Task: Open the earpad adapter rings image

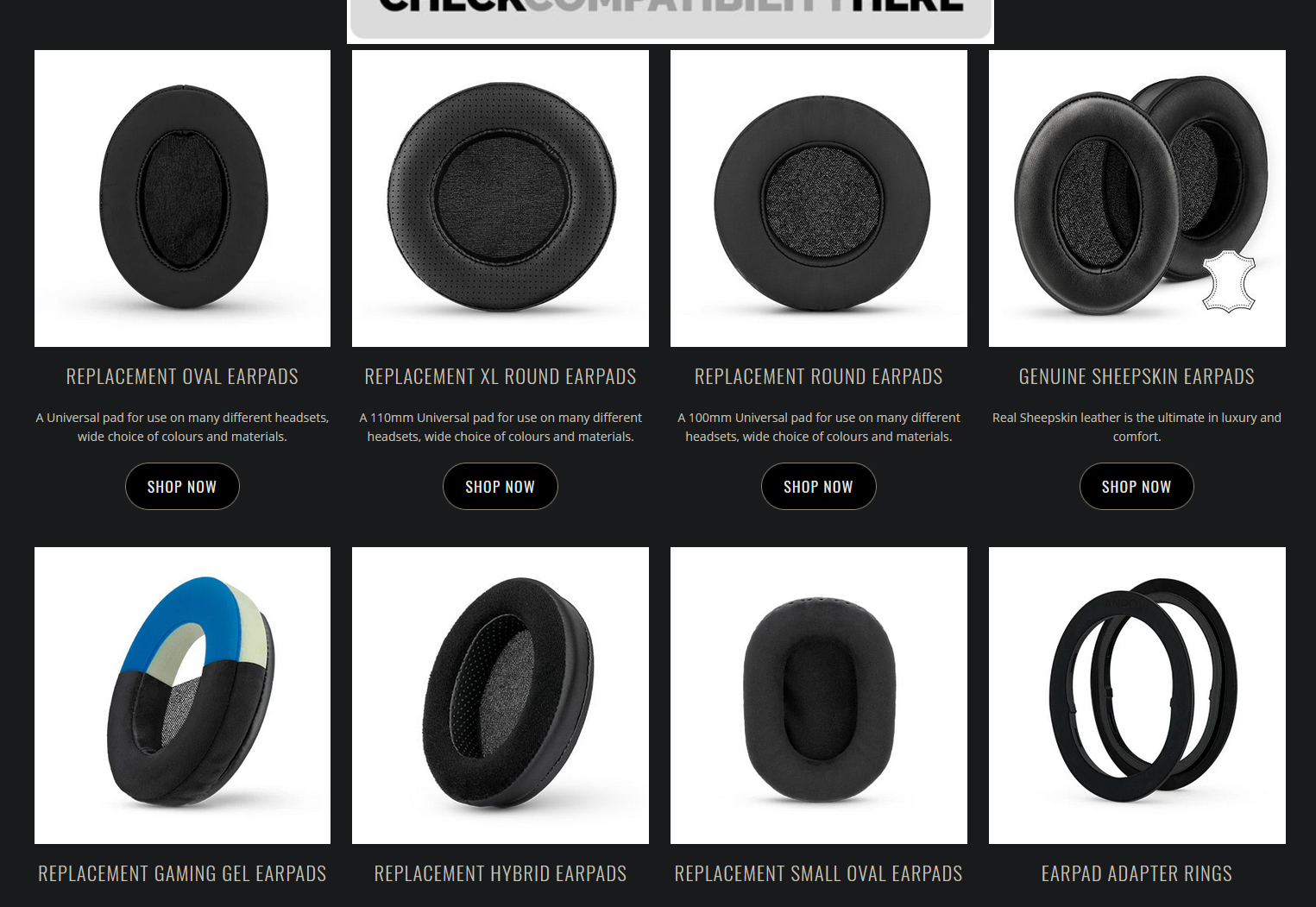Action: pos(1137,696)
